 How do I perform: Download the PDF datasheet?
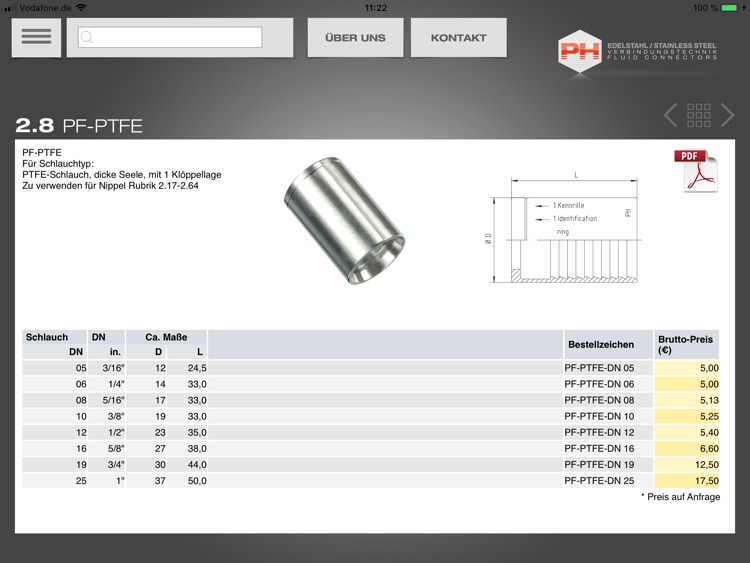click(x=696, y=171)
